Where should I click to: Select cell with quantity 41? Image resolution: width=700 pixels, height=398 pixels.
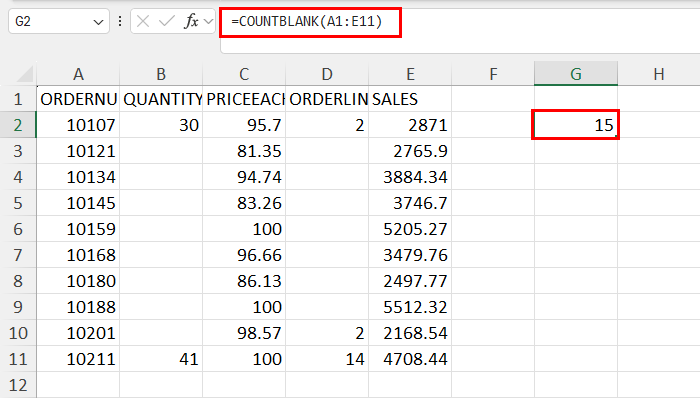coord(161,359)
